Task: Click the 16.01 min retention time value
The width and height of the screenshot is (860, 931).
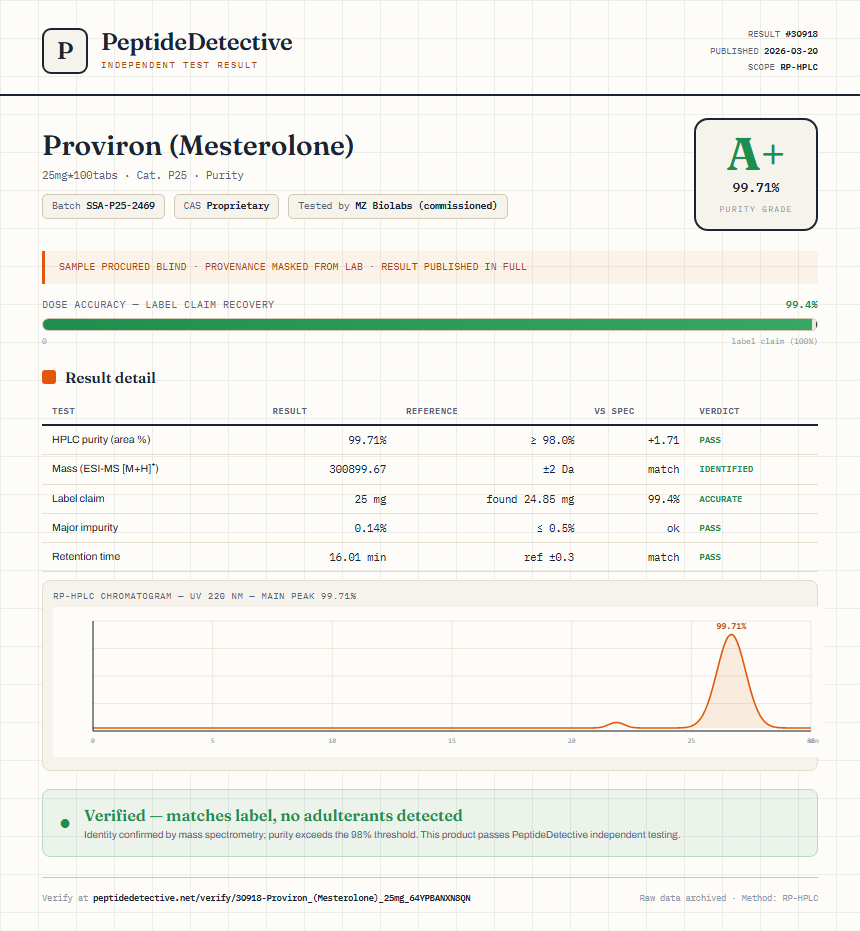Action: coord(358,557)
